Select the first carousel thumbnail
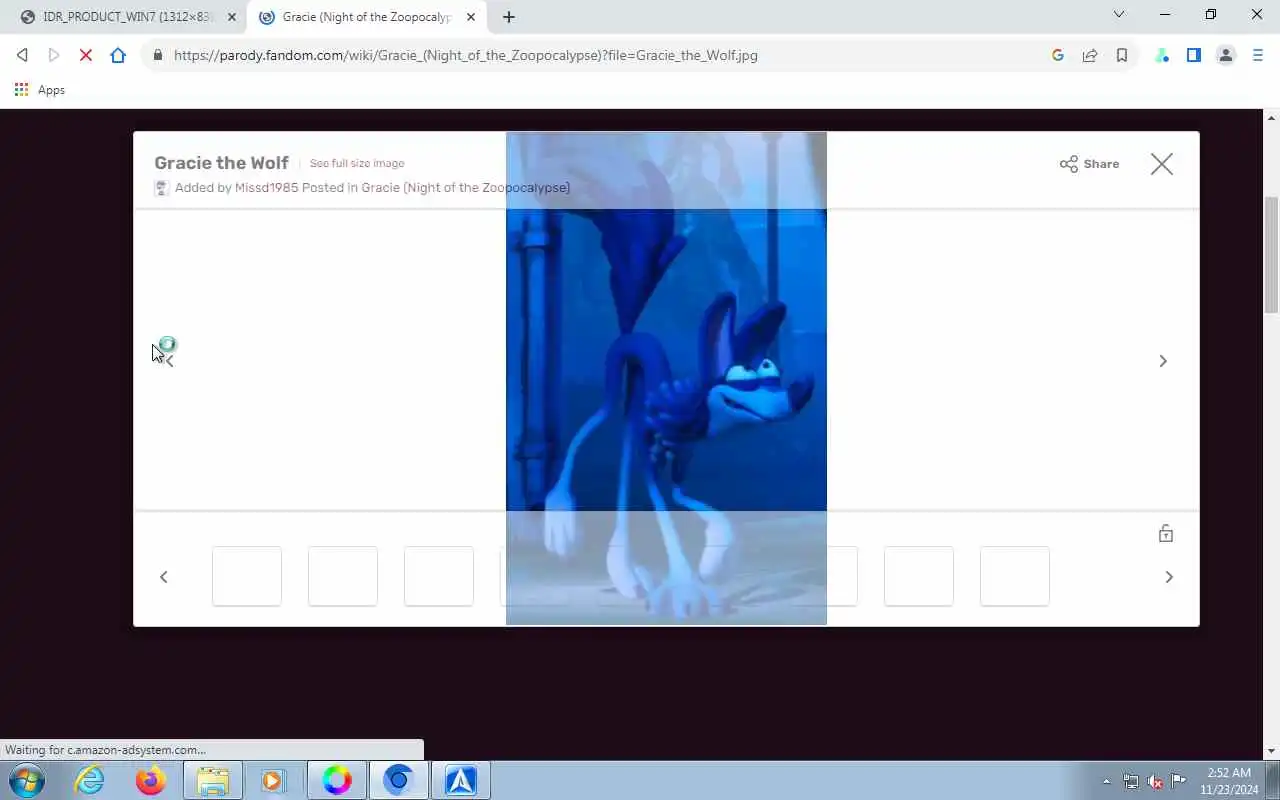 [x=247, y=576]
